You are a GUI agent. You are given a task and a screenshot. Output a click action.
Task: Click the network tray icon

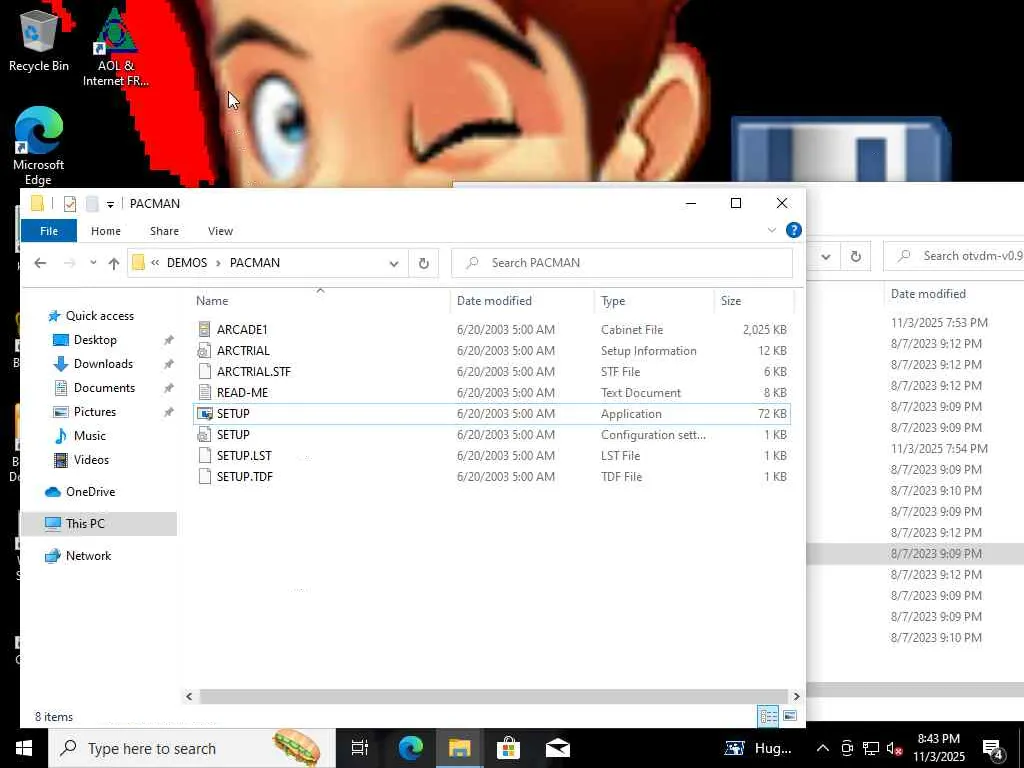871,748
